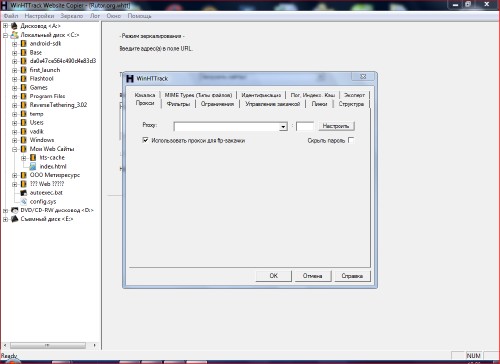Select the config.sys file icon
Image resolution: width=500 pixels, height=364 pixels.
click(23, 201)
